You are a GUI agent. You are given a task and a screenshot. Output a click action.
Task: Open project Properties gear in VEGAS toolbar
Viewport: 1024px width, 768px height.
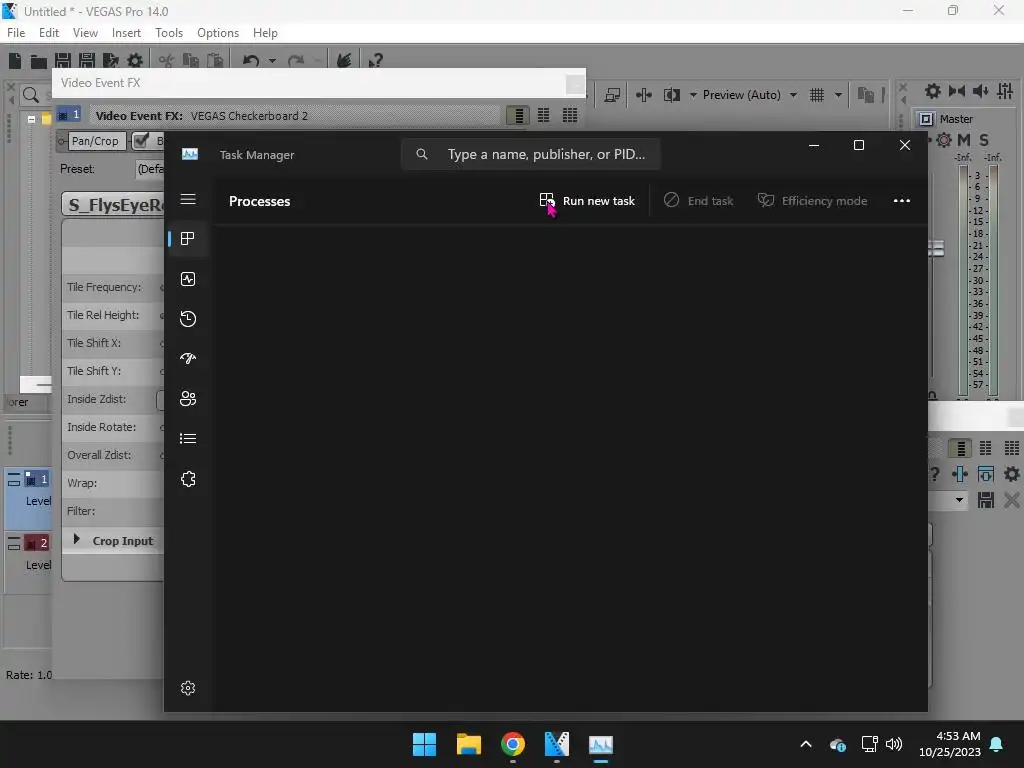135,61
